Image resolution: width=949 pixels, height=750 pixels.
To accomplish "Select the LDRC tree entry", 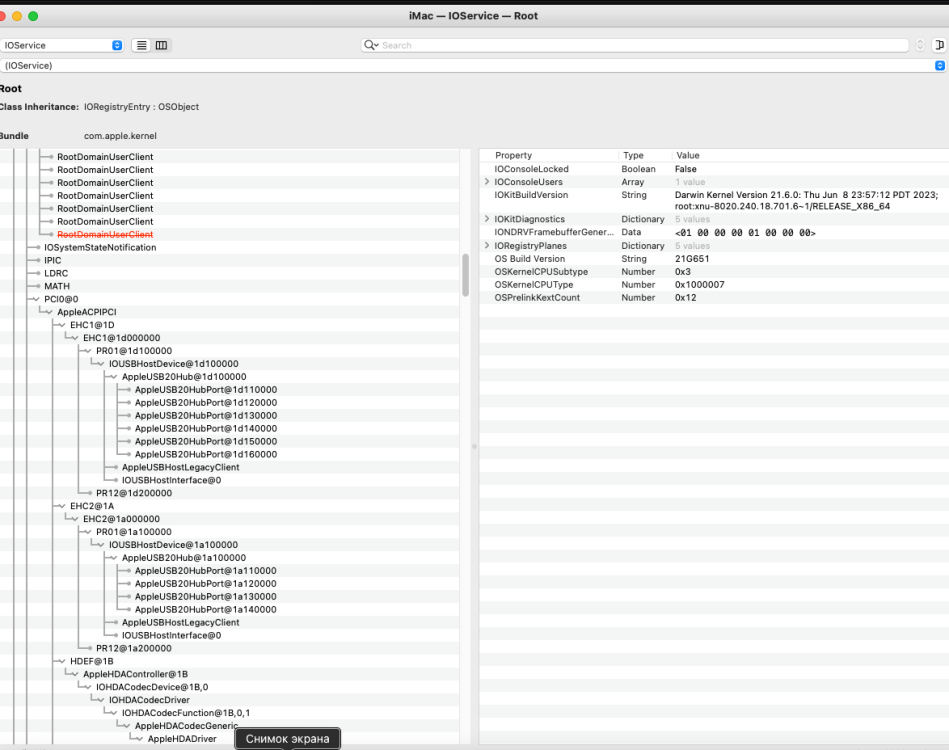I will [x=56, y=273].
